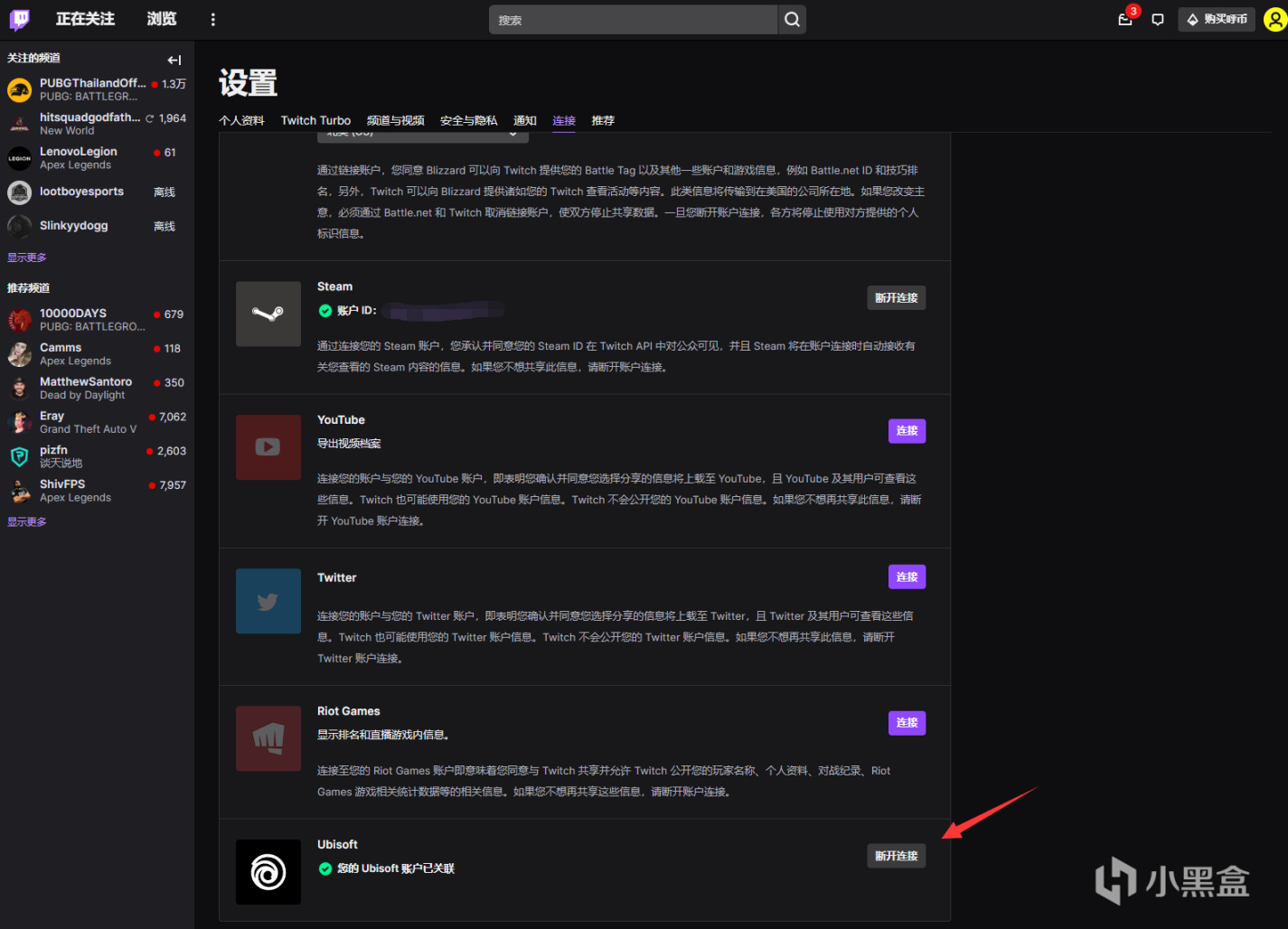Open the whispers chat bubble icon
This screenshot has height=929, width=1288.
(1158, 19)
